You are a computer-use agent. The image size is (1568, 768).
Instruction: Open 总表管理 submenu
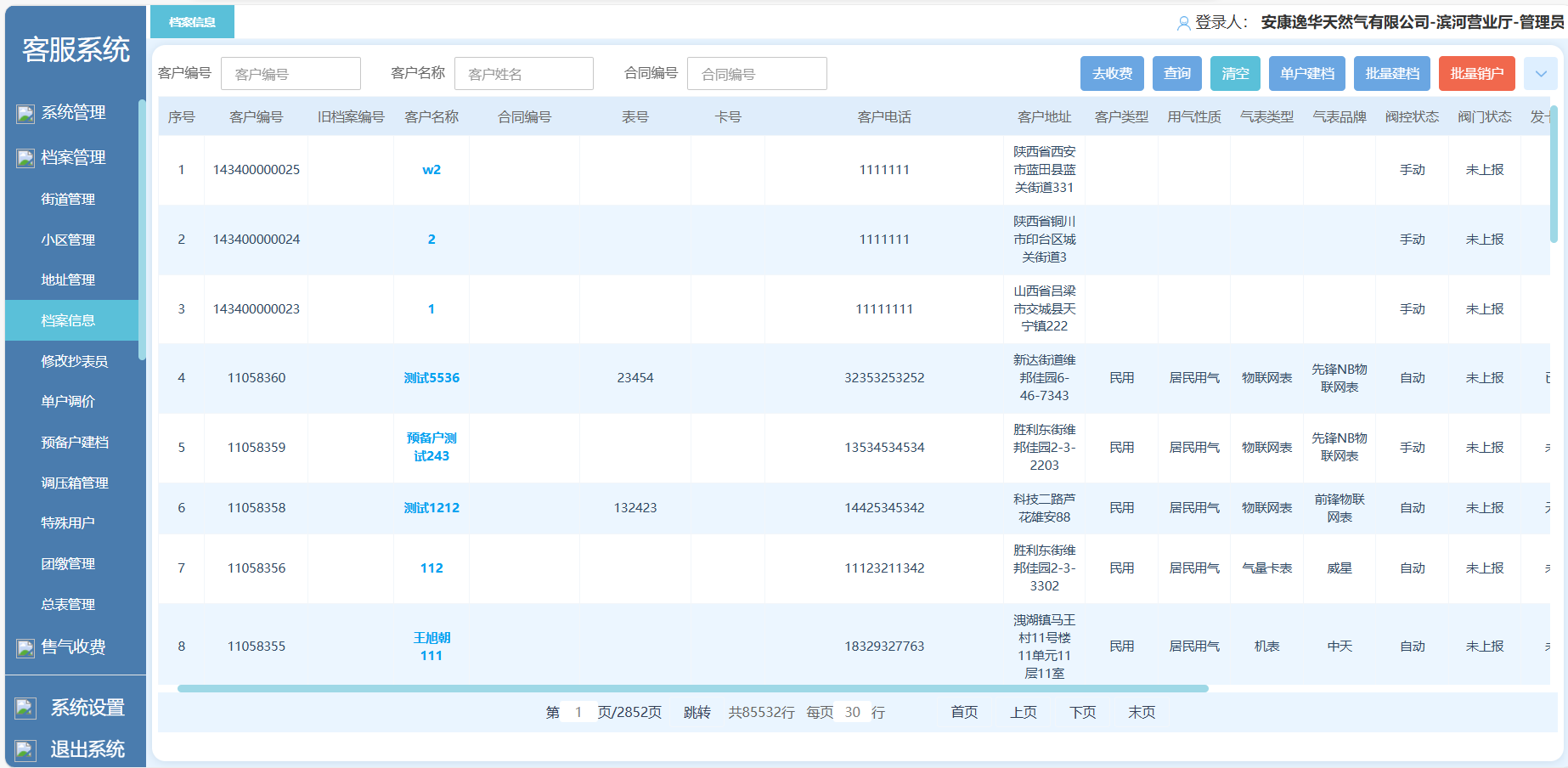point(68,604)
